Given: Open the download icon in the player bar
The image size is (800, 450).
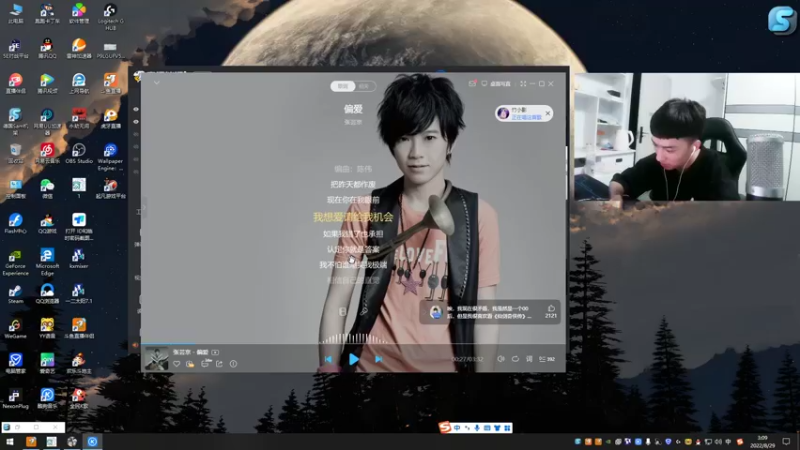Looking at the screenshot, I should (190, 364).
